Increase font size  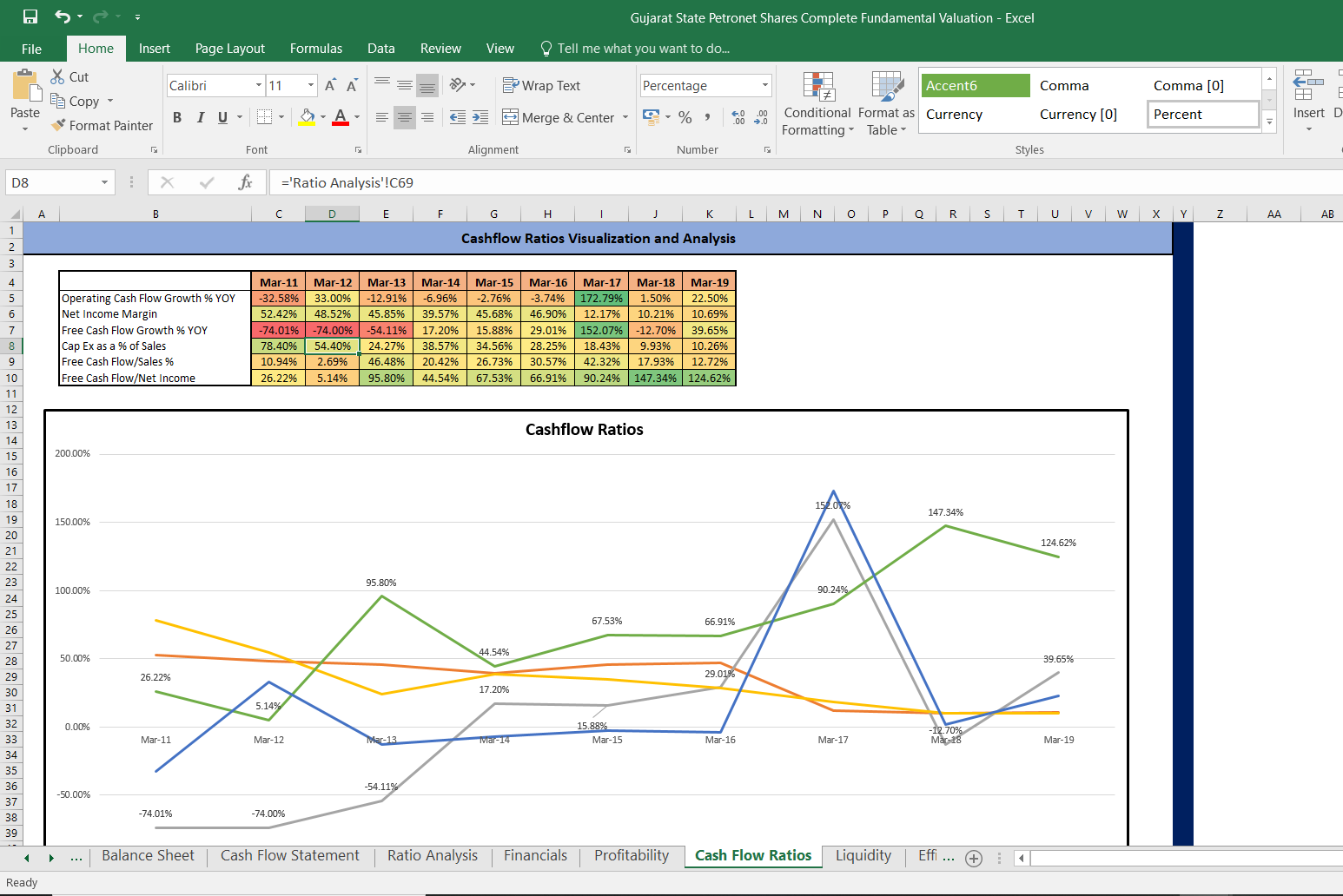(x=330, y=85)
